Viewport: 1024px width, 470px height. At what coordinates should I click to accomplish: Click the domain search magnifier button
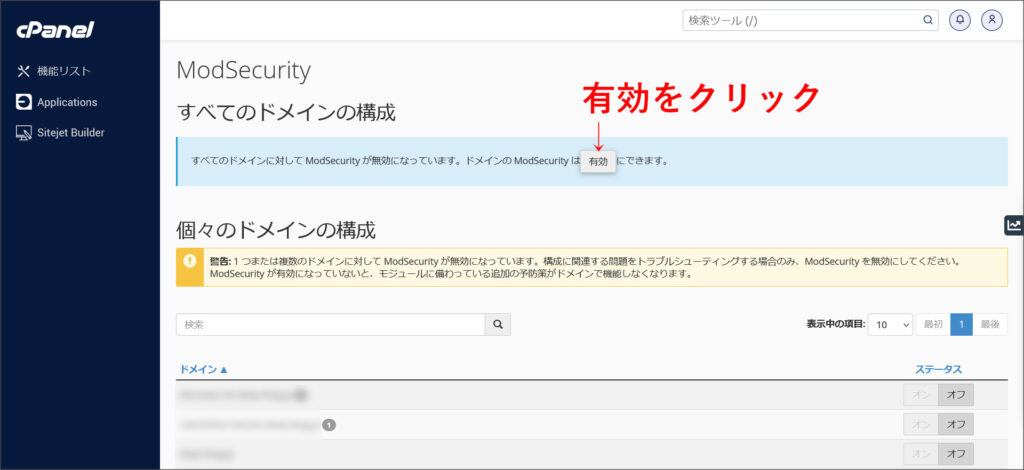[x=498, y=324]
